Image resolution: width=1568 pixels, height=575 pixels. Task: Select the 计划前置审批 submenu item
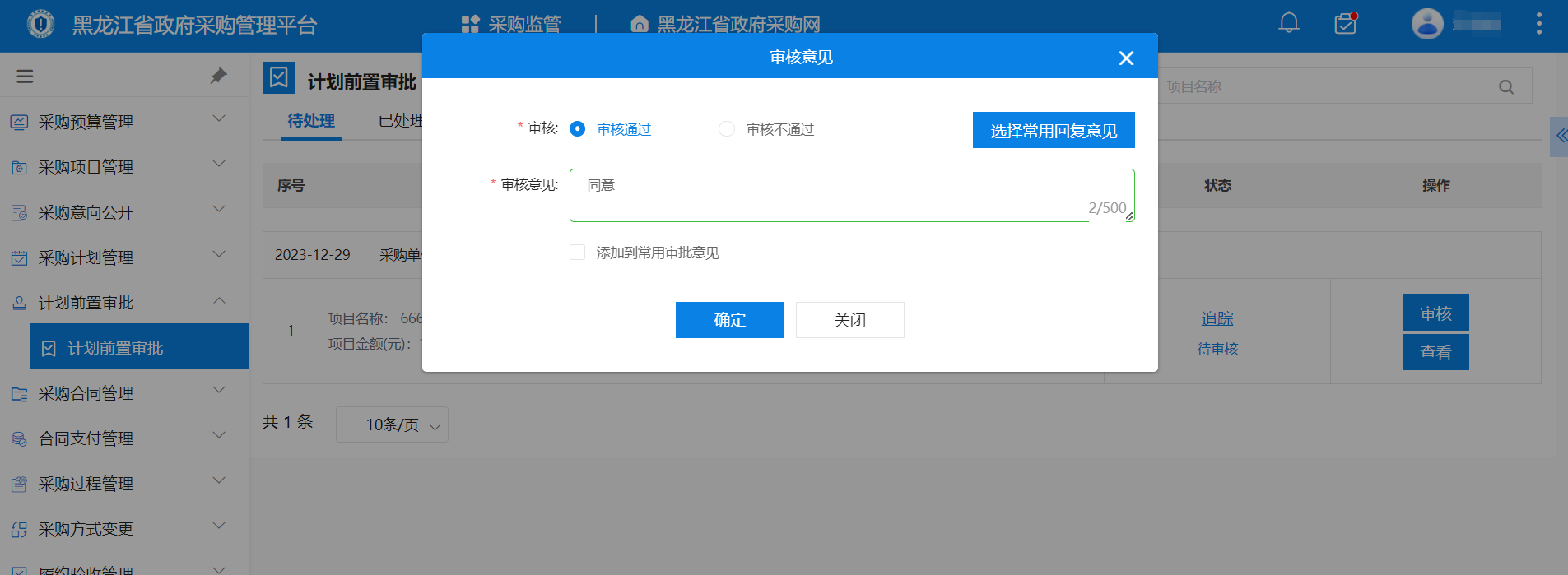click(139, 346)
